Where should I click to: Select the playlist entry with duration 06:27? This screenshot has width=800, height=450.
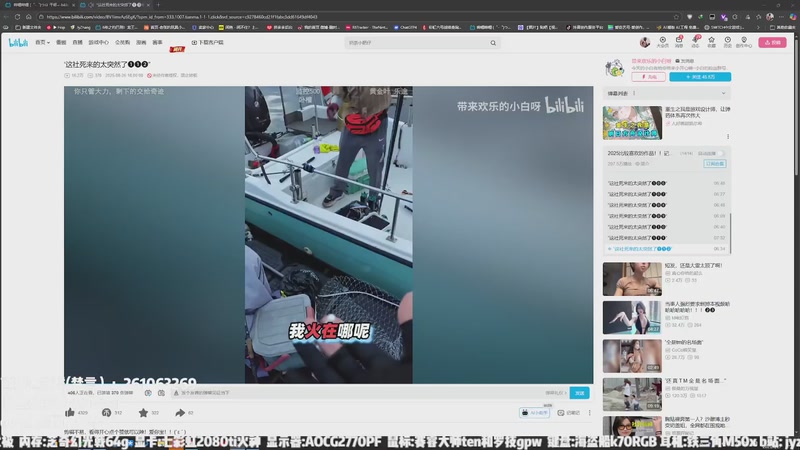tap(666, 194)
